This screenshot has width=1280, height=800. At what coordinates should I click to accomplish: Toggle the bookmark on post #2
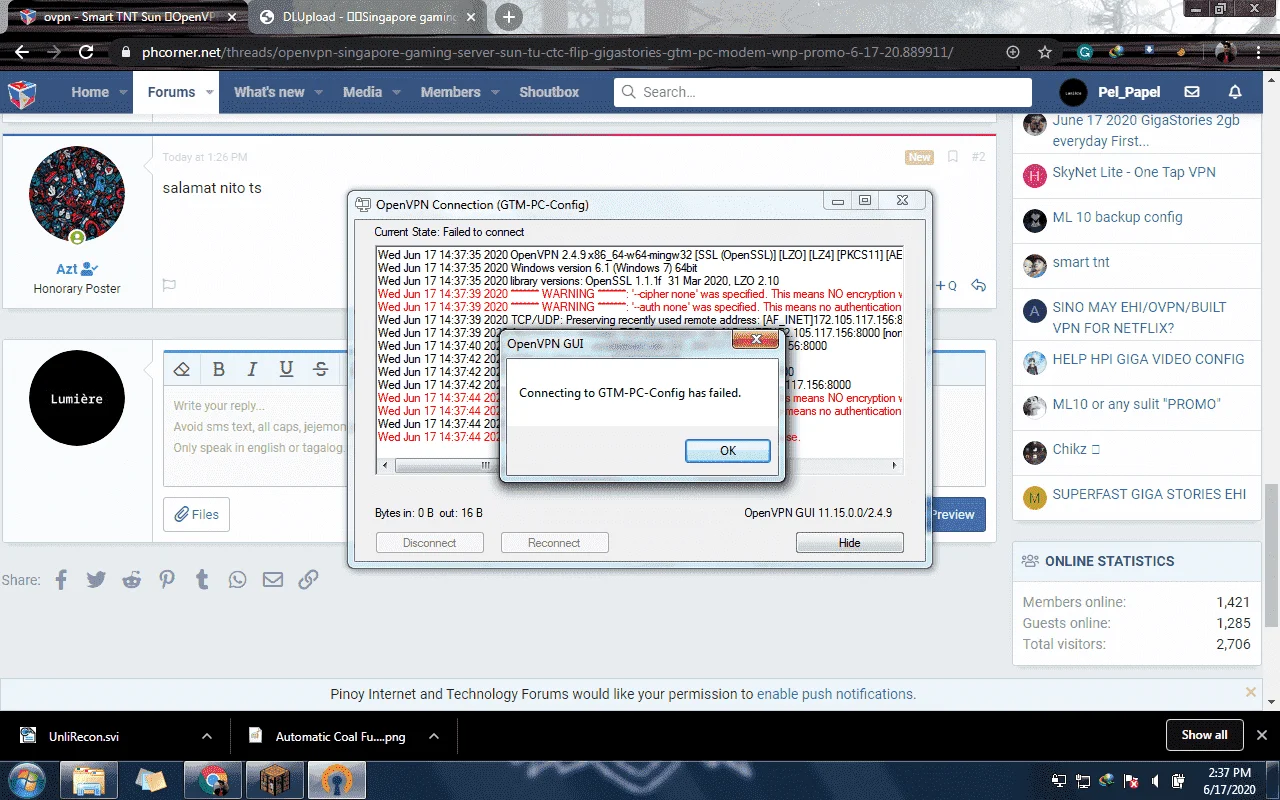click(x=953, y=157)
